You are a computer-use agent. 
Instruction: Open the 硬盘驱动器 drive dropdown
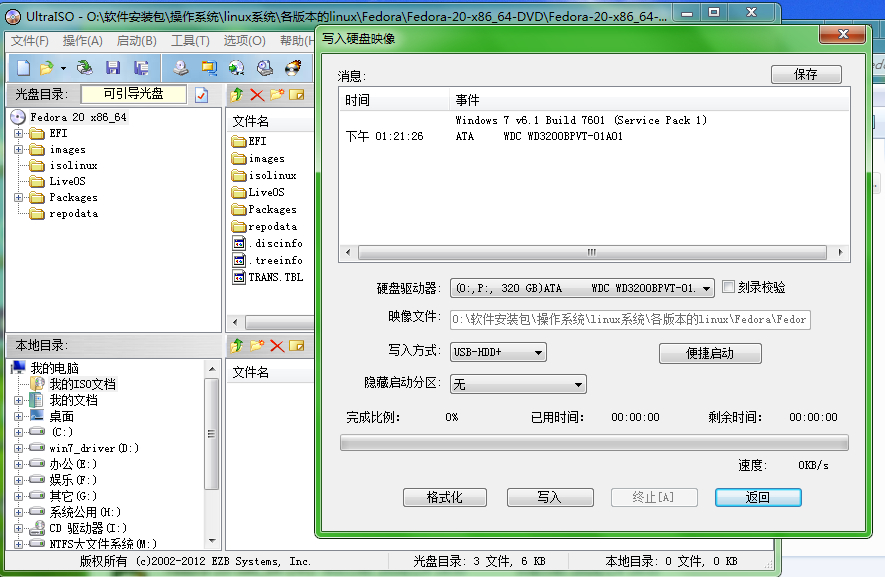point(706,288)
